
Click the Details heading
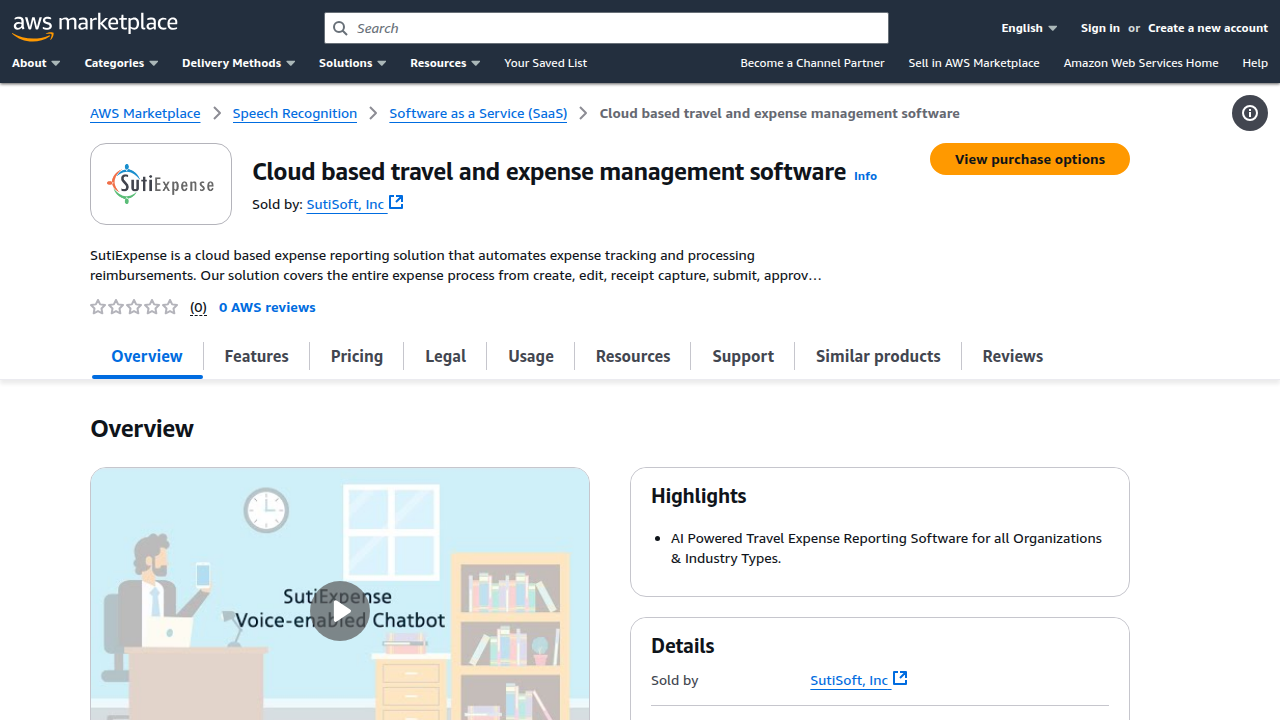pyautogui.click(x=683, y=646)
